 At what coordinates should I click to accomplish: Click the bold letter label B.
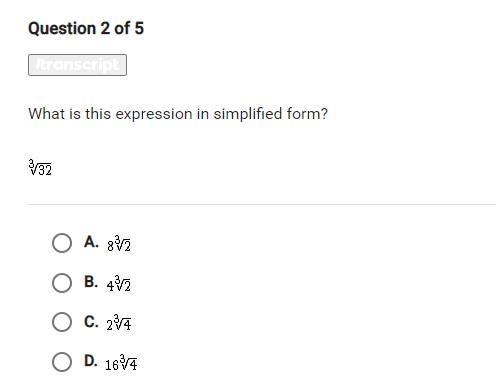[91, 282]
